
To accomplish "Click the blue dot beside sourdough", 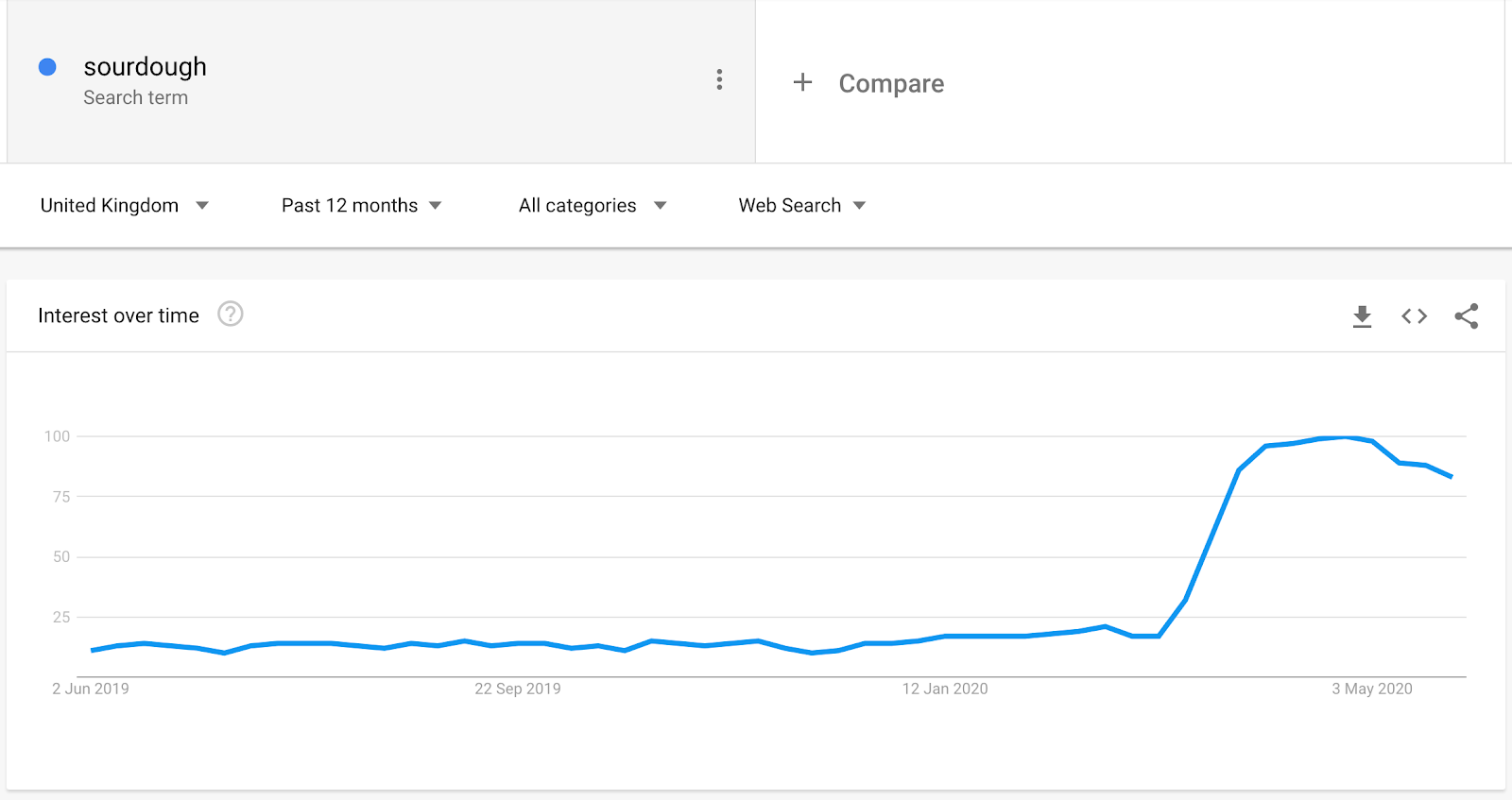I will click(47, 67).
